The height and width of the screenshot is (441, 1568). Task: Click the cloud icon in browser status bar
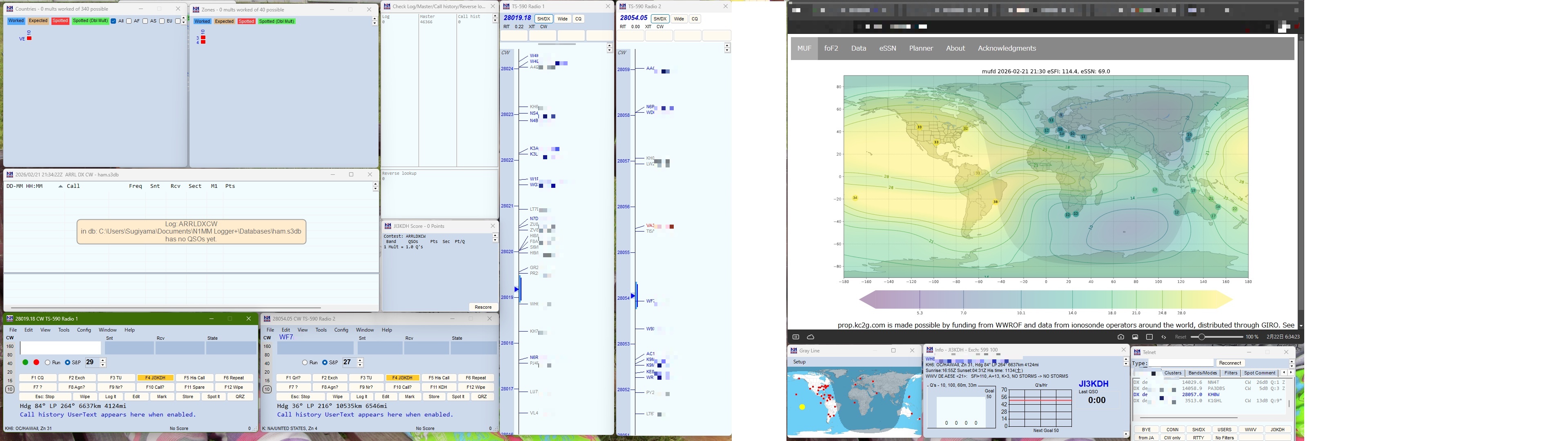click(x=811, y=337)
